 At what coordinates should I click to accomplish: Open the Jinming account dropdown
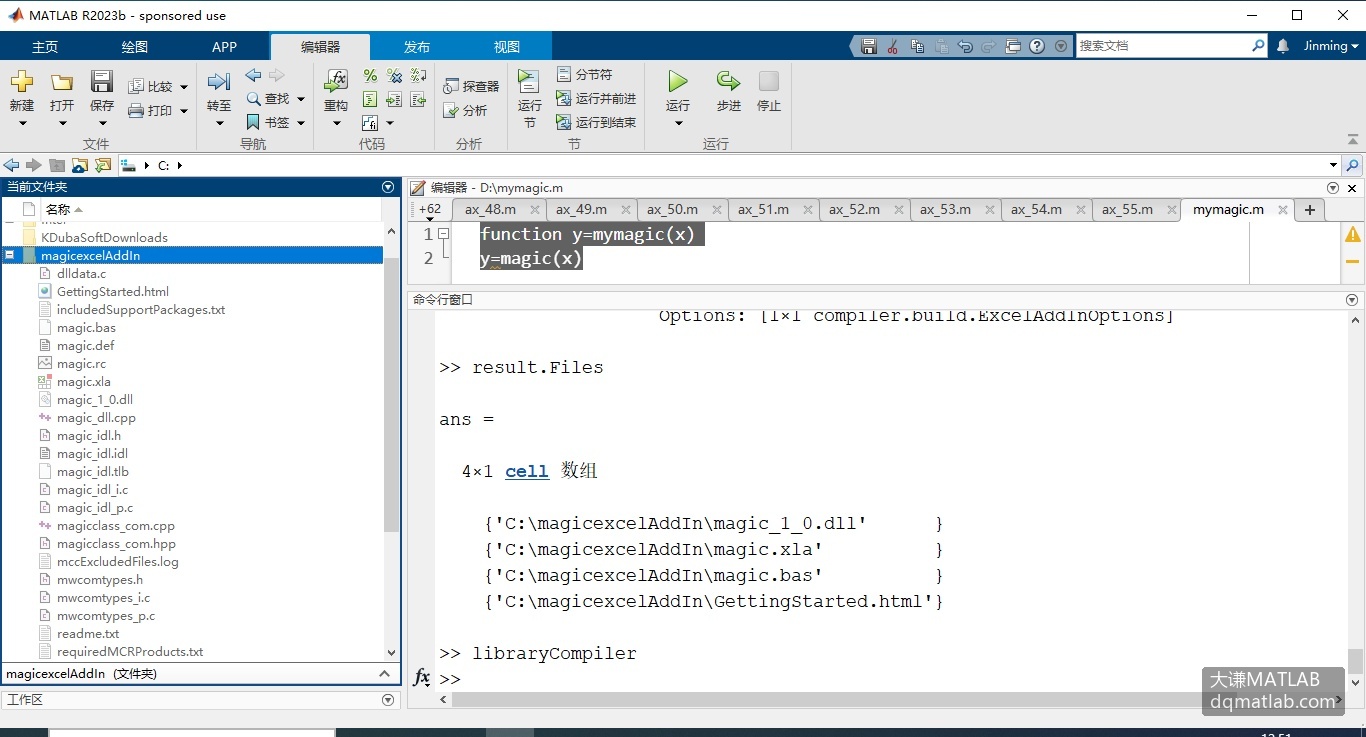(x=1331, y=46)
